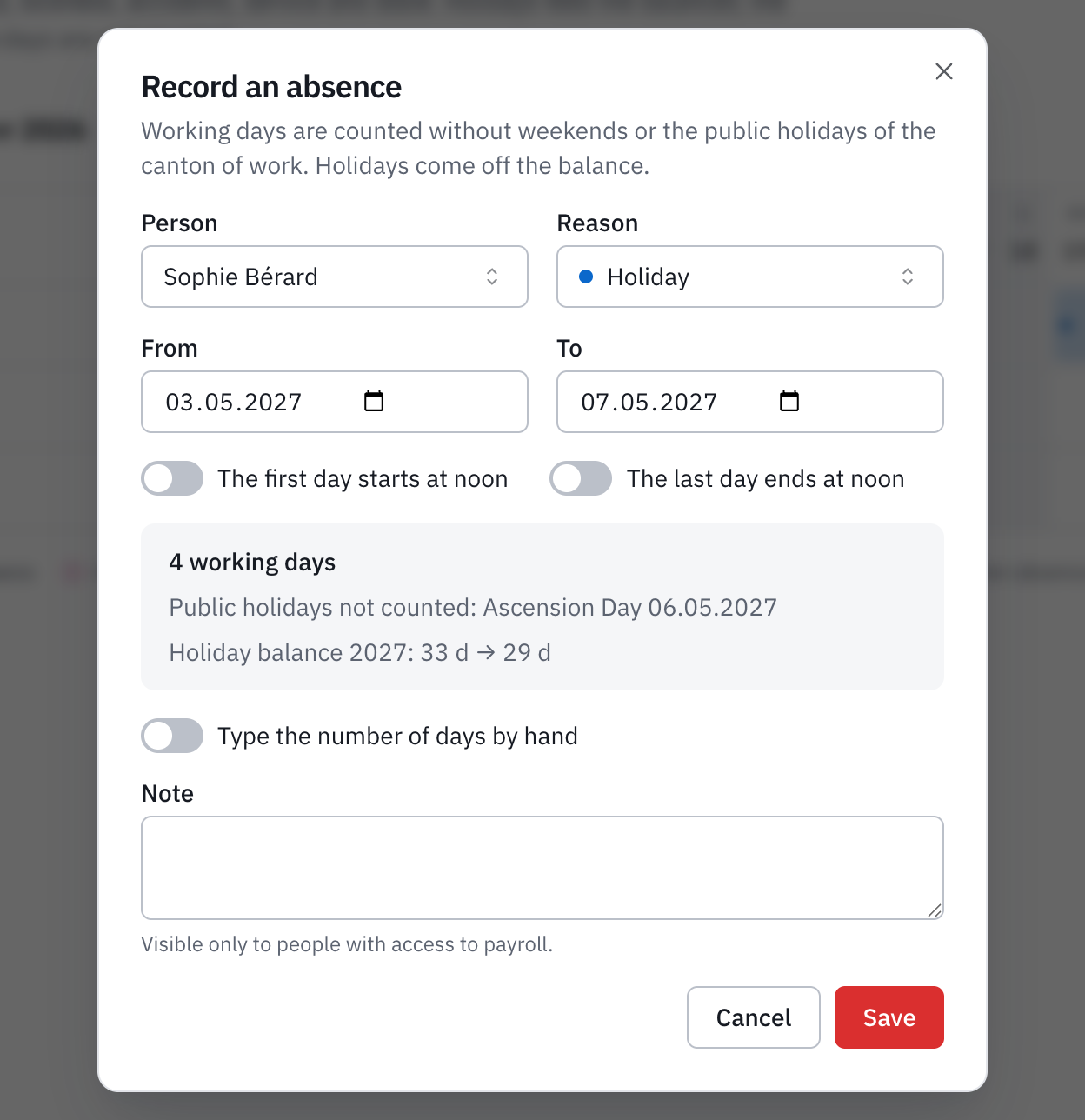The image size is (1085, 1120).
Task: Click the To date field 07.05.2027
Action: click(x=750, y=402)
